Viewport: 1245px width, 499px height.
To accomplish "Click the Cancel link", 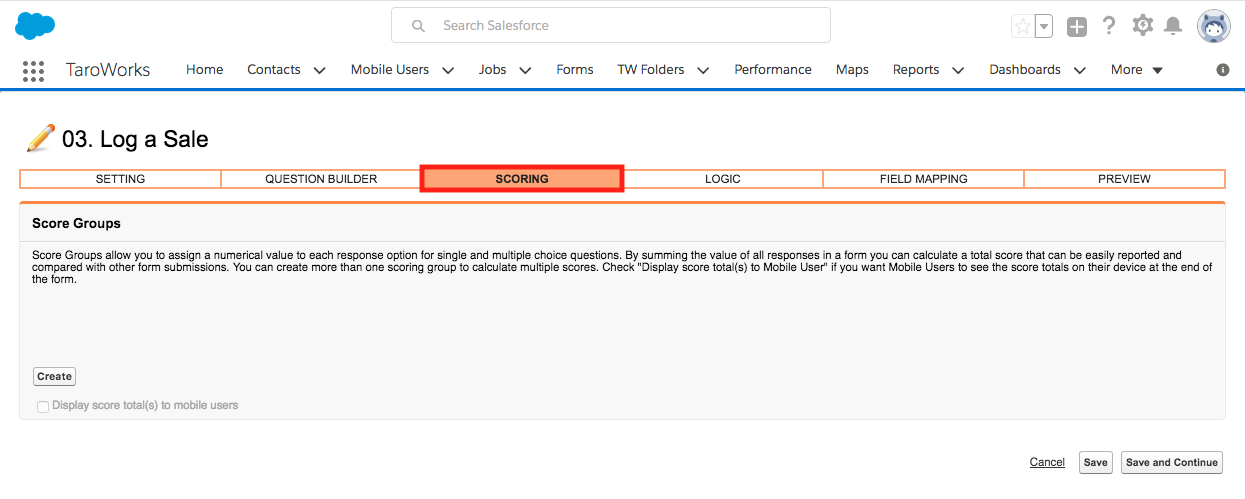I will 1047,462.
